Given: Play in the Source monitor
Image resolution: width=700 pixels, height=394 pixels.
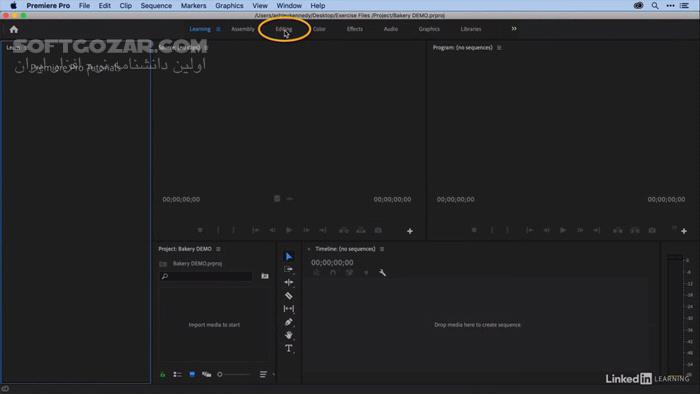Looking at the screenshot, I should [289, 230].
